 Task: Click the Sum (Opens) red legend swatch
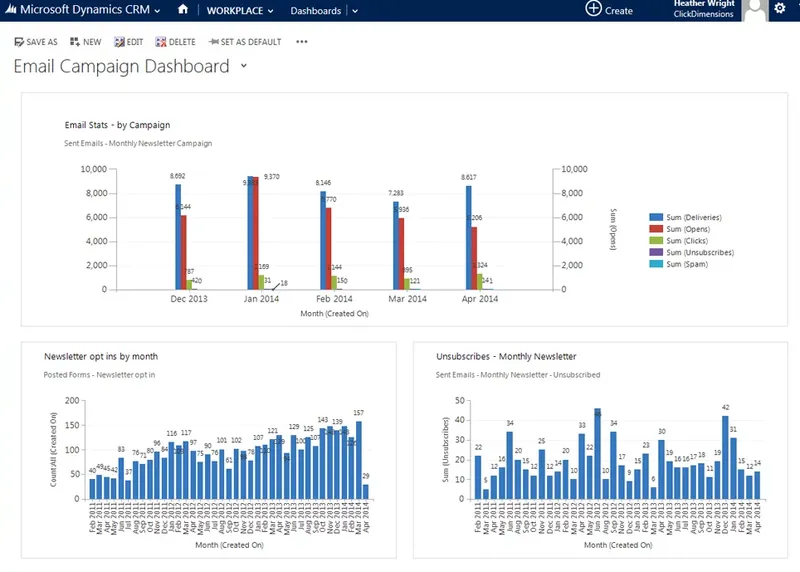point(656,229)
